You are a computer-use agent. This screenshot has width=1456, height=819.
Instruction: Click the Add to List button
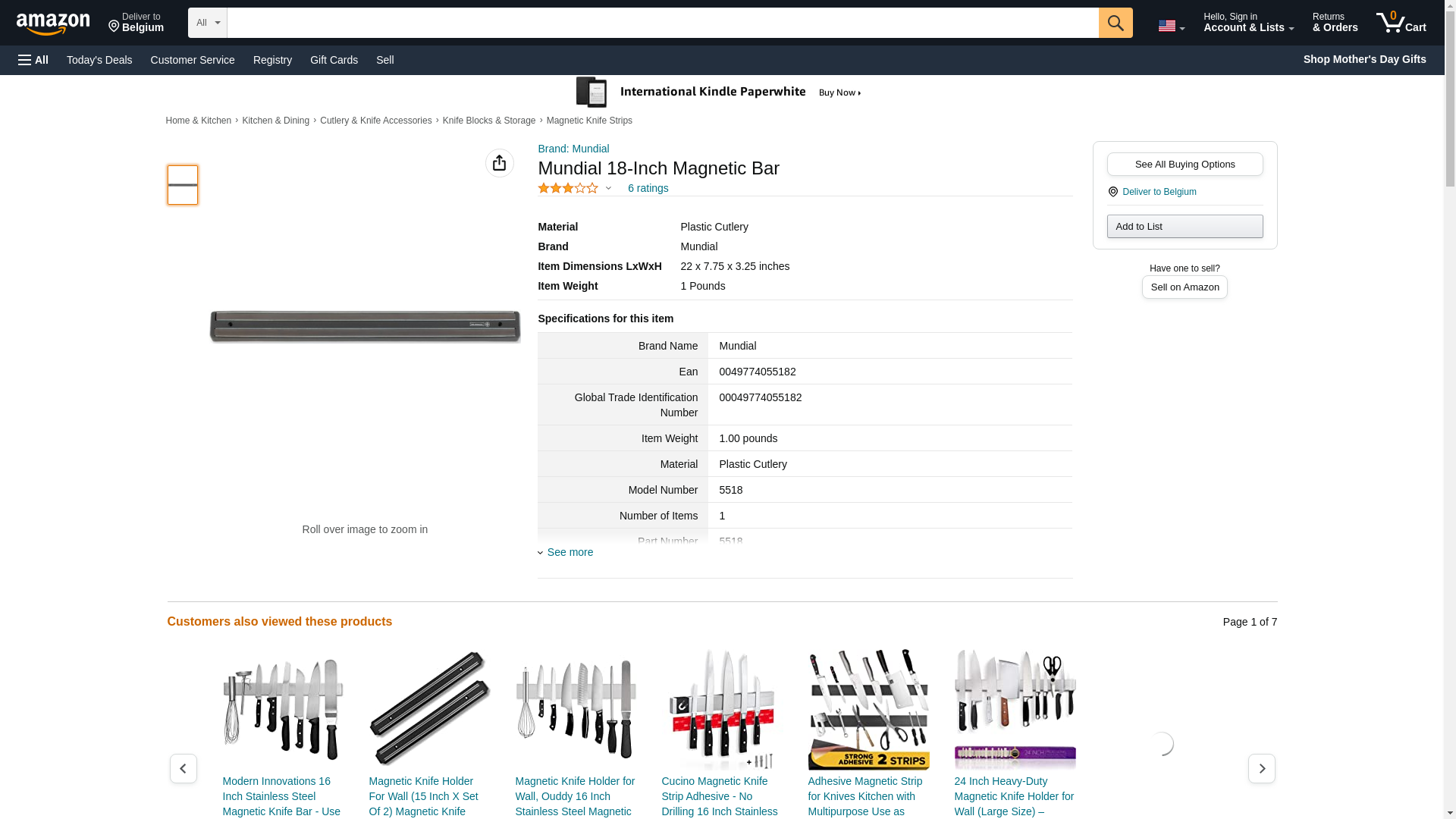click(1185, 227)
